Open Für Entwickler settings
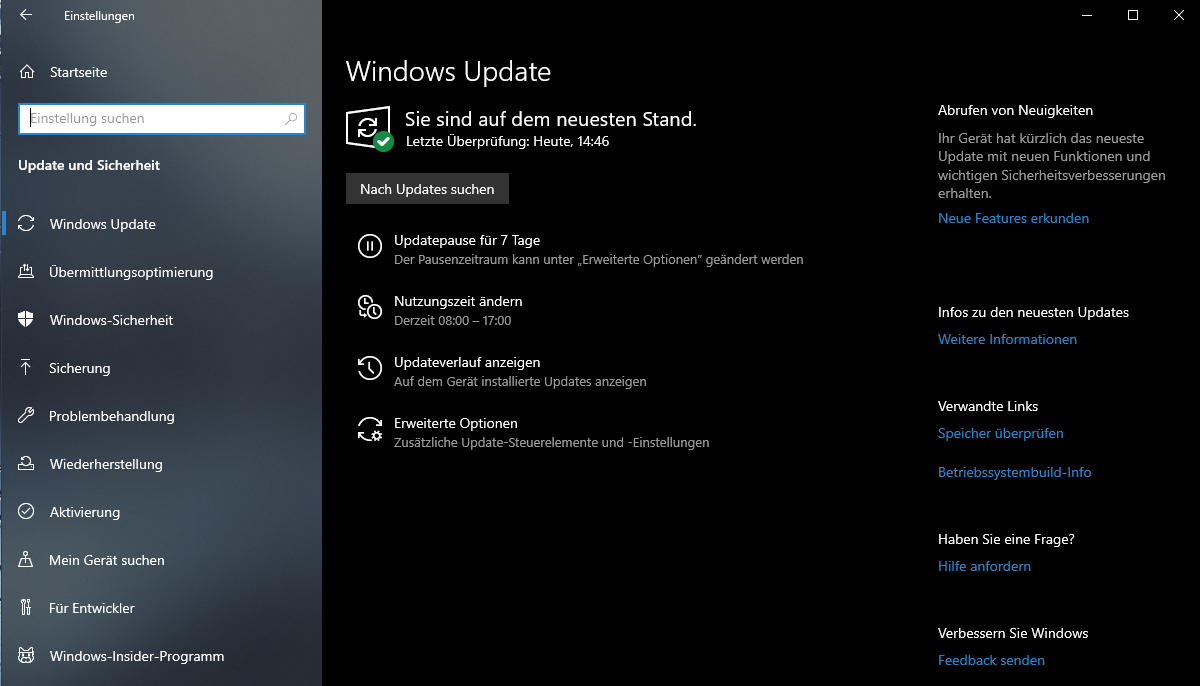Screen dimensions: 1200x686 [x=161, y=608]
